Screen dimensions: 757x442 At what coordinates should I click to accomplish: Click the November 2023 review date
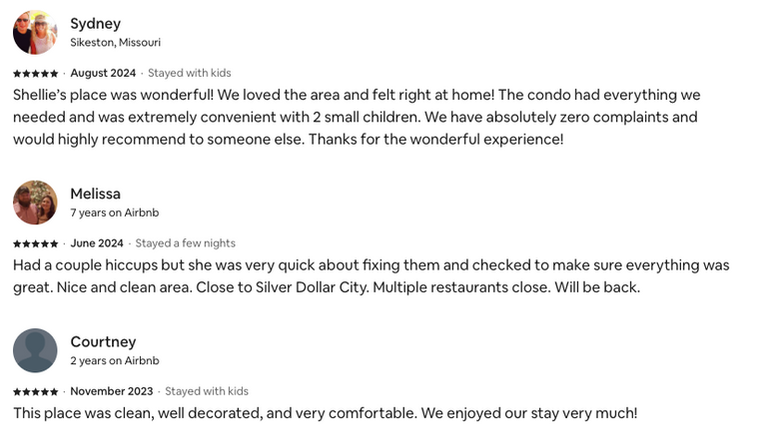click(112, 391)
